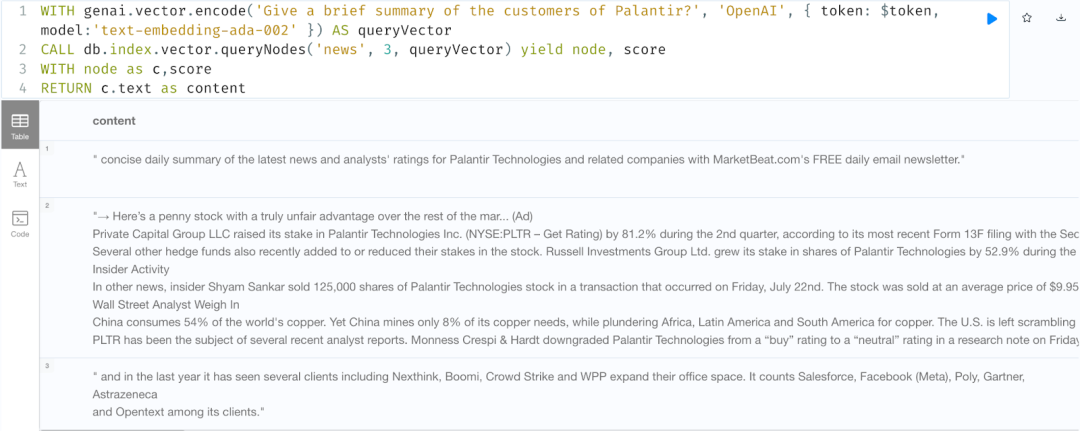Select the first result row about MarketBeat newsletter
Viewport: 1080px width, 431px height.
528,160
